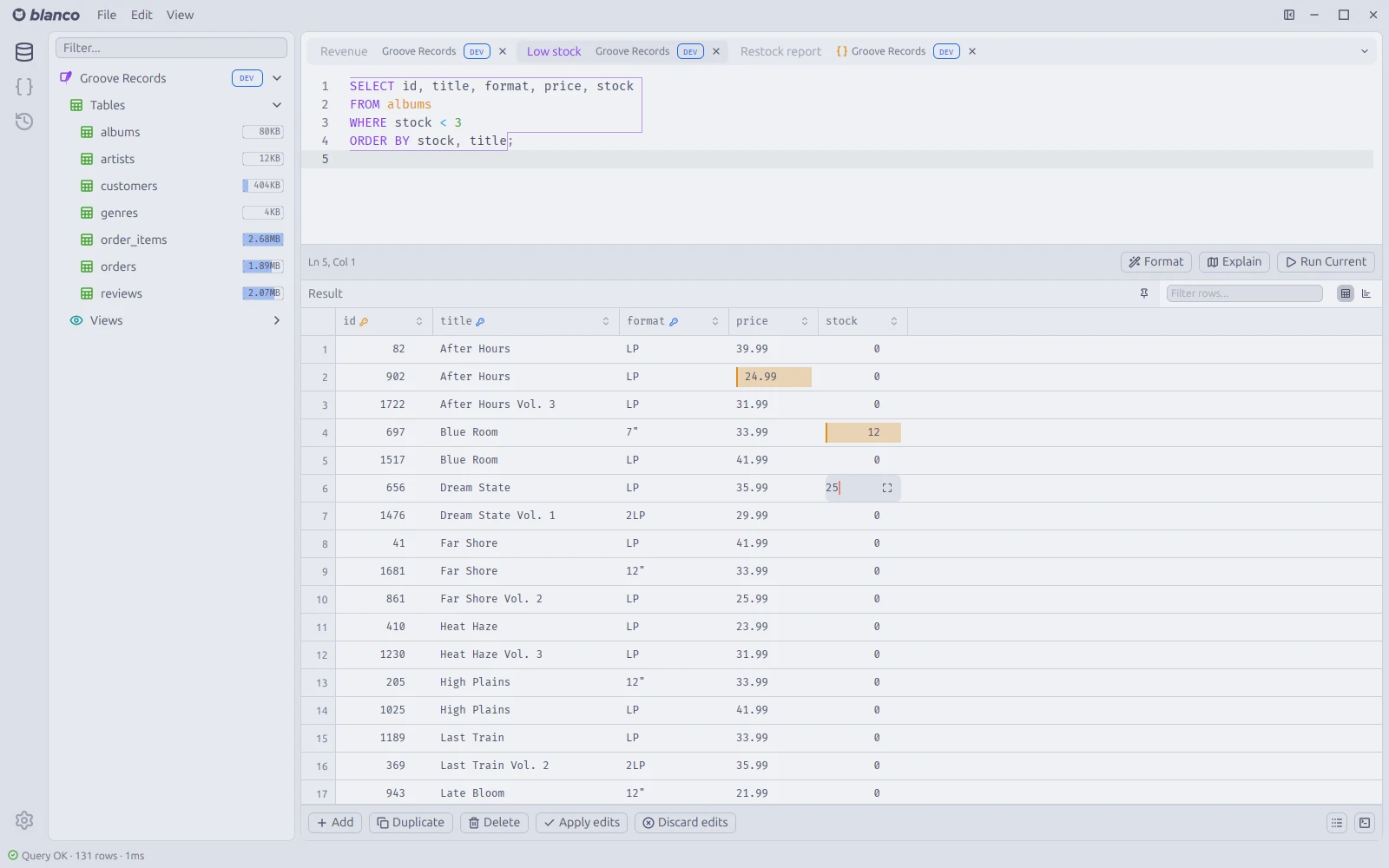Add a new row

(335, 823)
